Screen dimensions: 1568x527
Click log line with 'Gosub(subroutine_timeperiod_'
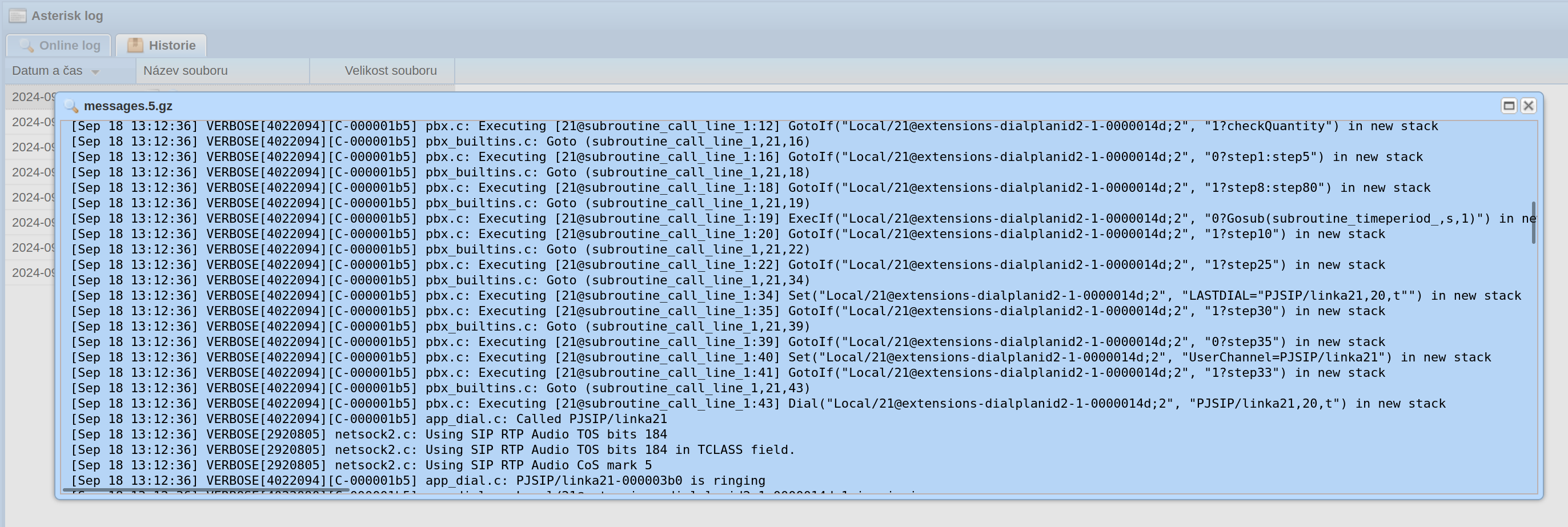pos(804,219)
